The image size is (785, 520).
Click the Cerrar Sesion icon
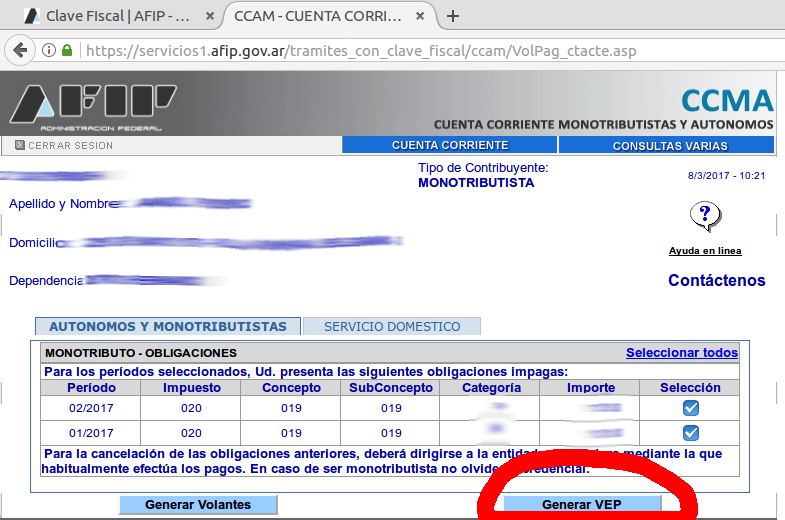[x=20, y=145]
